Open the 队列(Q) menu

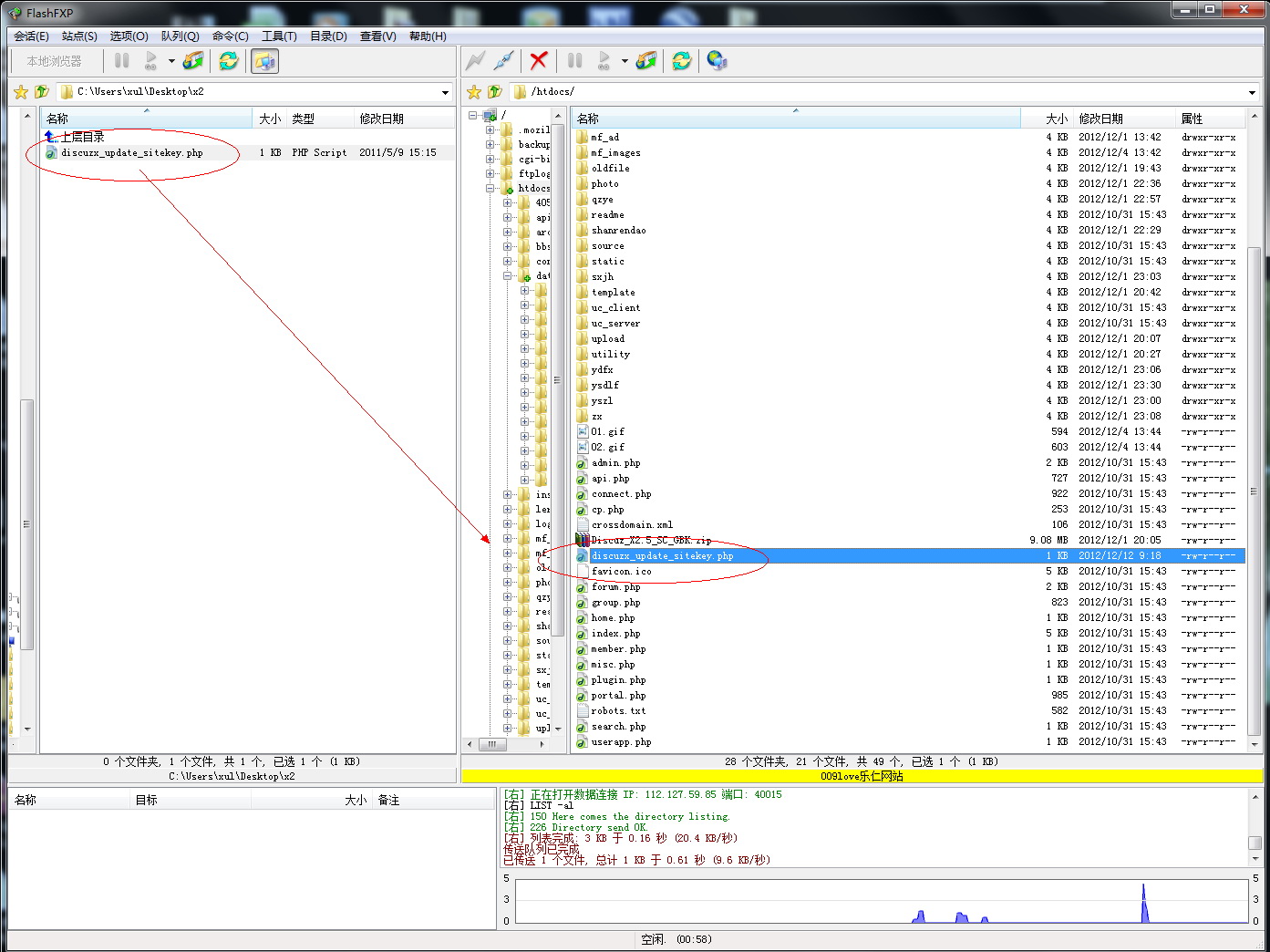[x=180, y=36]
